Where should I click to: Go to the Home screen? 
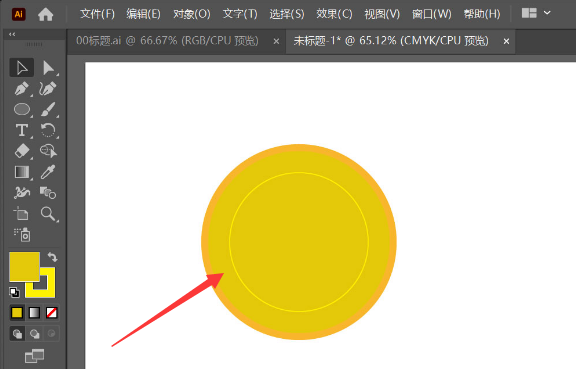tap(46, 14)
